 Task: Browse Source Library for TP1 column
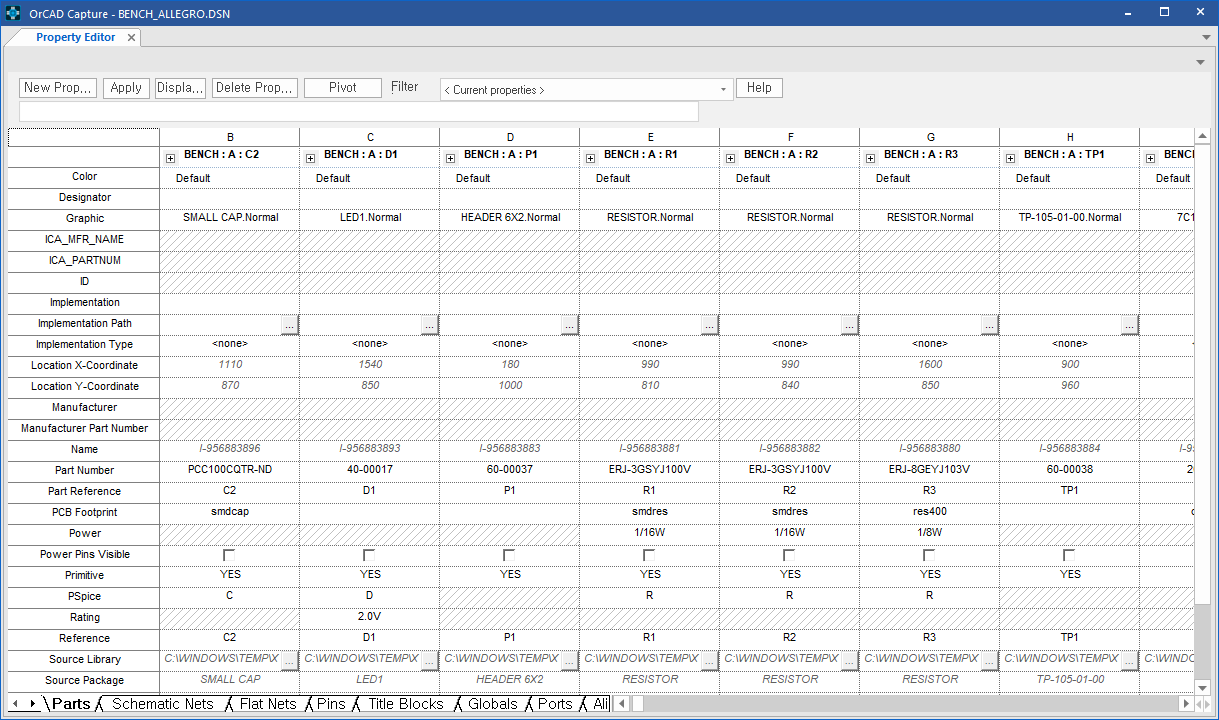point(1130,661)
